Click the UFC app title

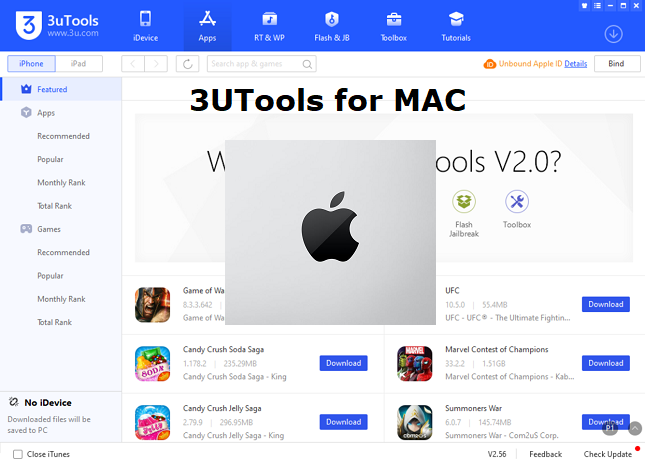[452, 290]
